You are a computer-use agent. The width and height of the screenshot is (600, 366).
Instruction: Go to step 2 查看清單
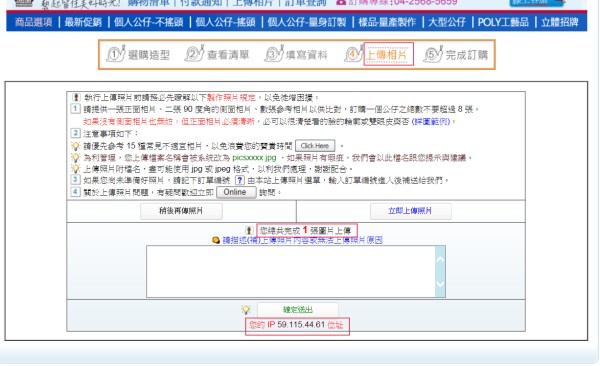[228, 55]
